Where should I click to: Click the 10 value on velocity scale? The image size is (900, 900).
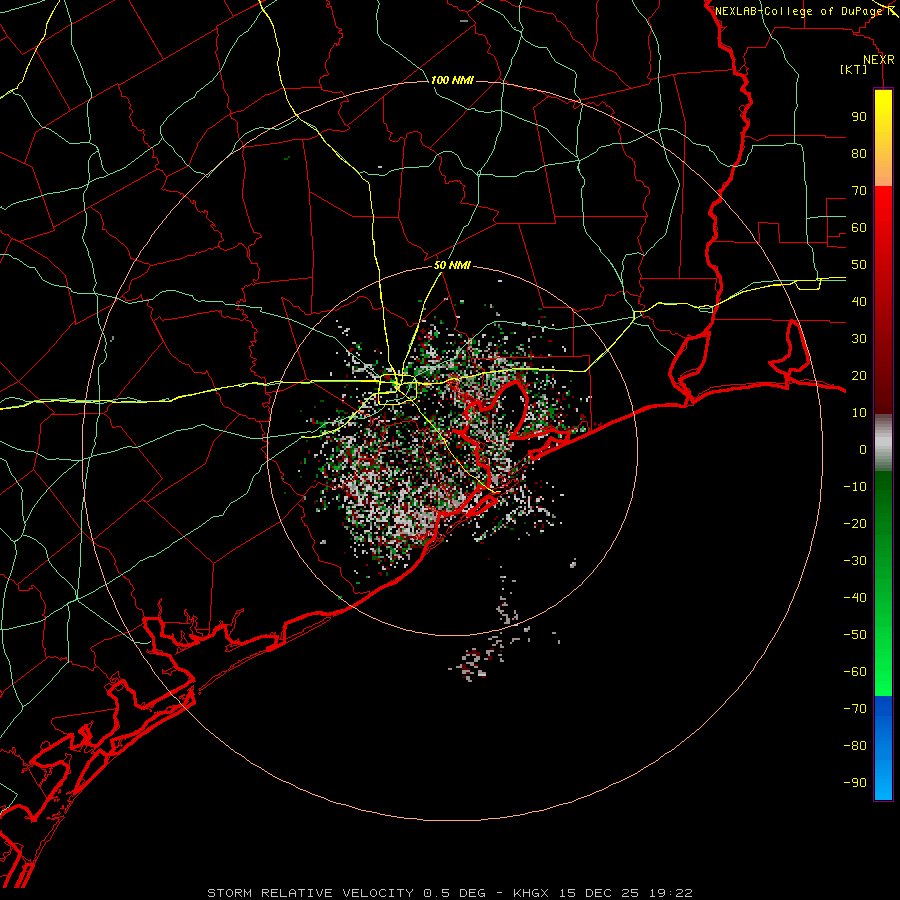pyautogui.click(x=859, y=413)
